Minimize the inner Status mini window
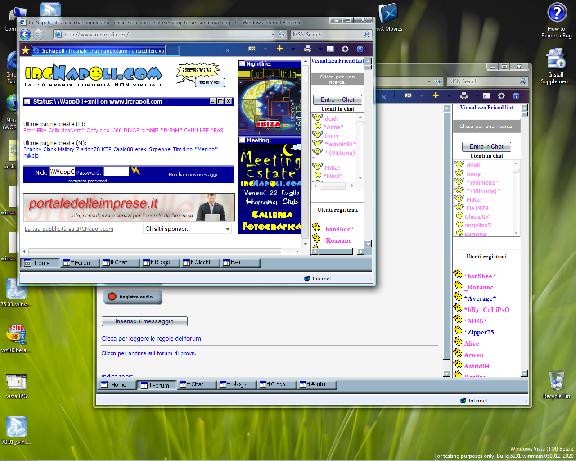The height and width of the screenshot is (461, 576). pos(213,101)
